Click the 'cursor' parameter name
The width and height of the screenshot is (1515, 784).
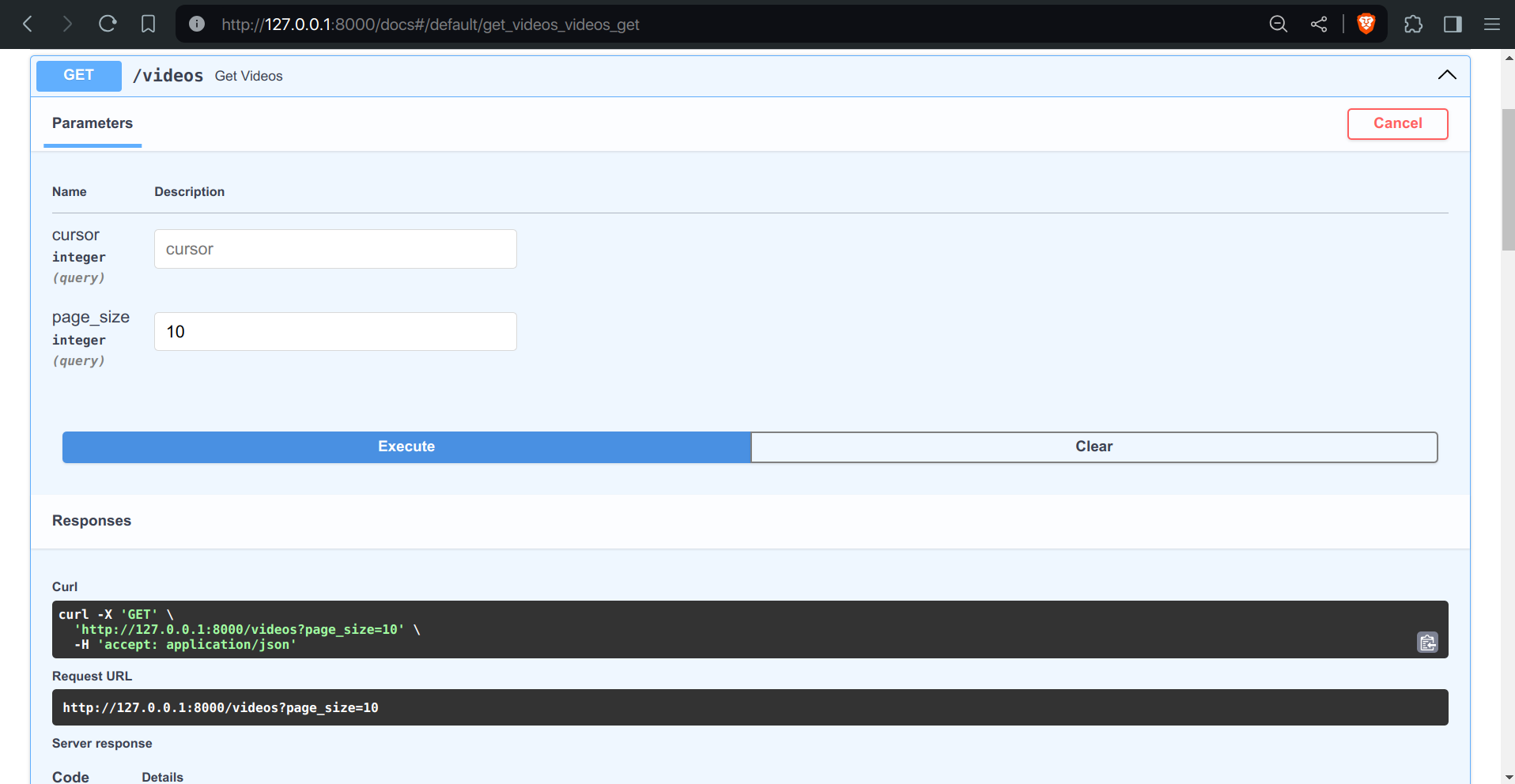(76, 236)
